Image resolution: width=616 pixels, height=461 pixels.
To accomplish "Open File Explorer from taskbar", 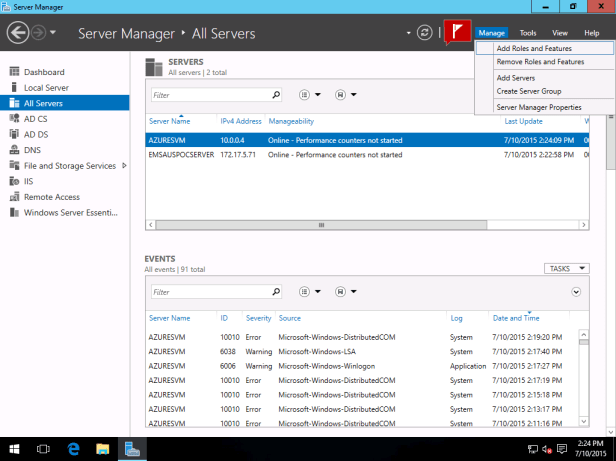I will [103, 449].
